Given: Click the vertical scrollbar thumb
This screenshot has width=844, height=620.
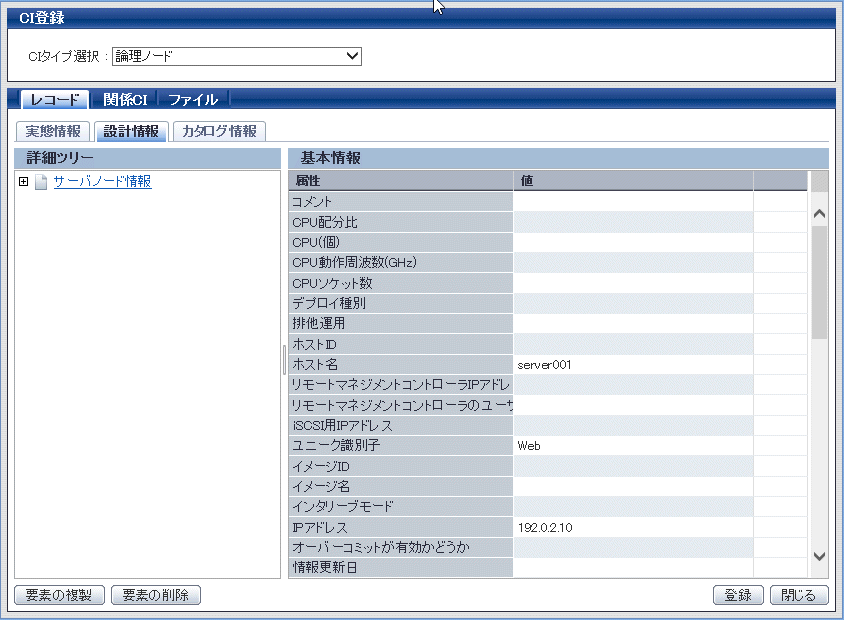Looking at the screenshot, I should pos(819,280).
